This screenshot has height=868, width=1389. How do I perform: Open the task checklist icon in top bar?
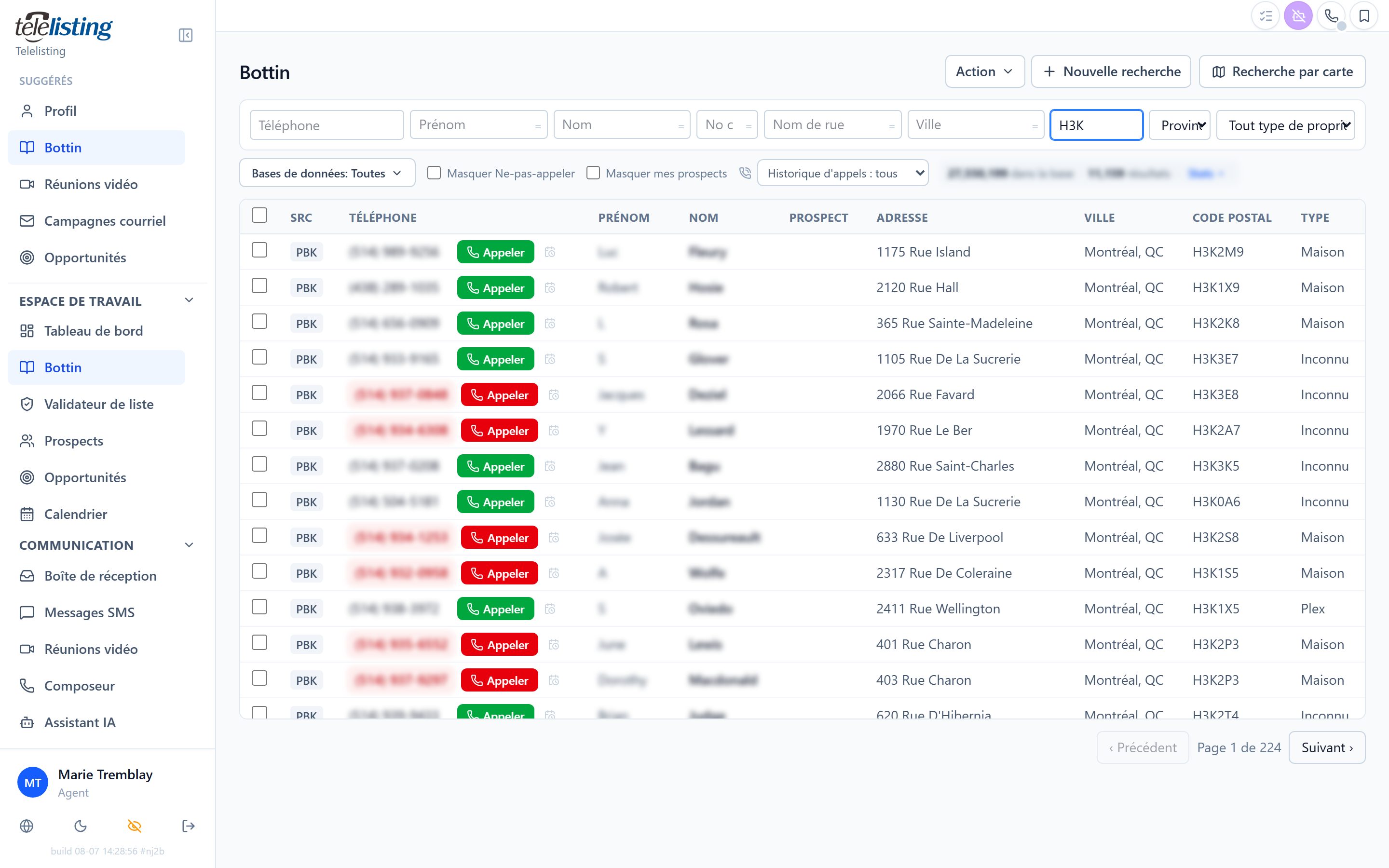tap(1266, 16)
